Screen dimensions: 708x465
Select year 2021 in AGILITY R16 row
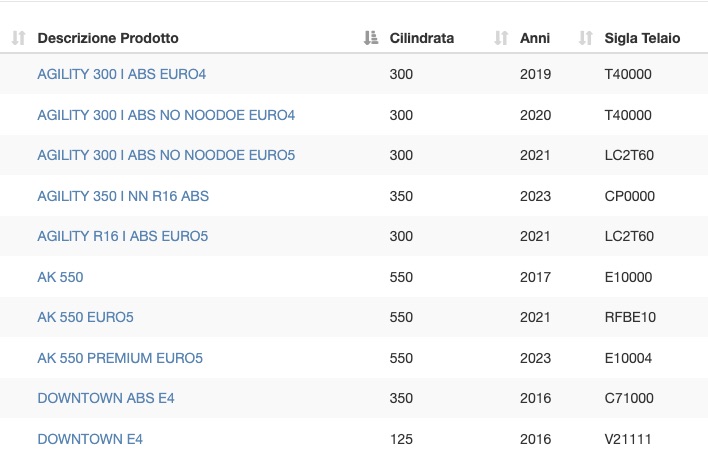[x=535, y=236]
